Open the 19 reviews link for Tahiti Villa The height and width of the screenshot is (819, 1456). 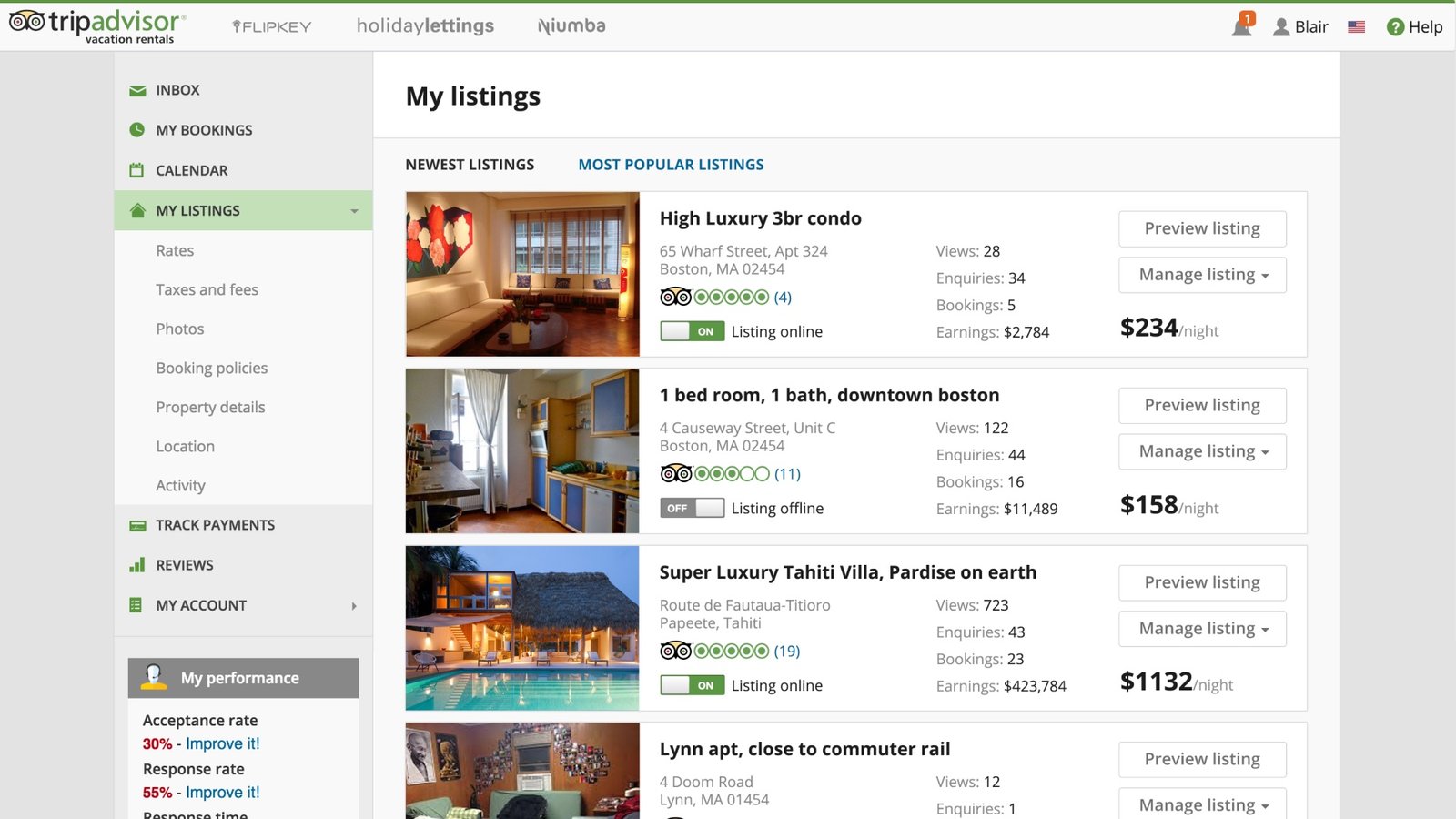pyautogui.click(x=787, y=651)
